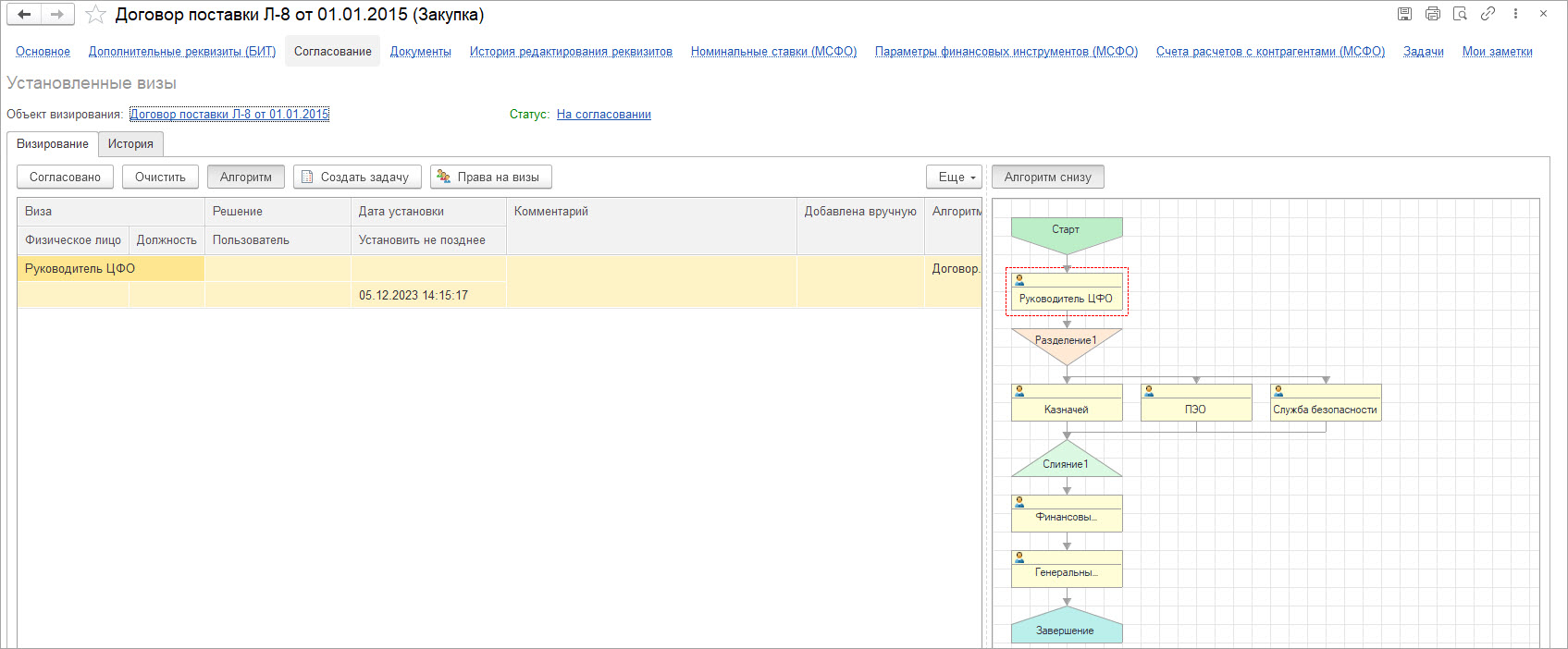Select the Руководитель ЦФО table row
Screen dimensions: 1568x649
111,269
